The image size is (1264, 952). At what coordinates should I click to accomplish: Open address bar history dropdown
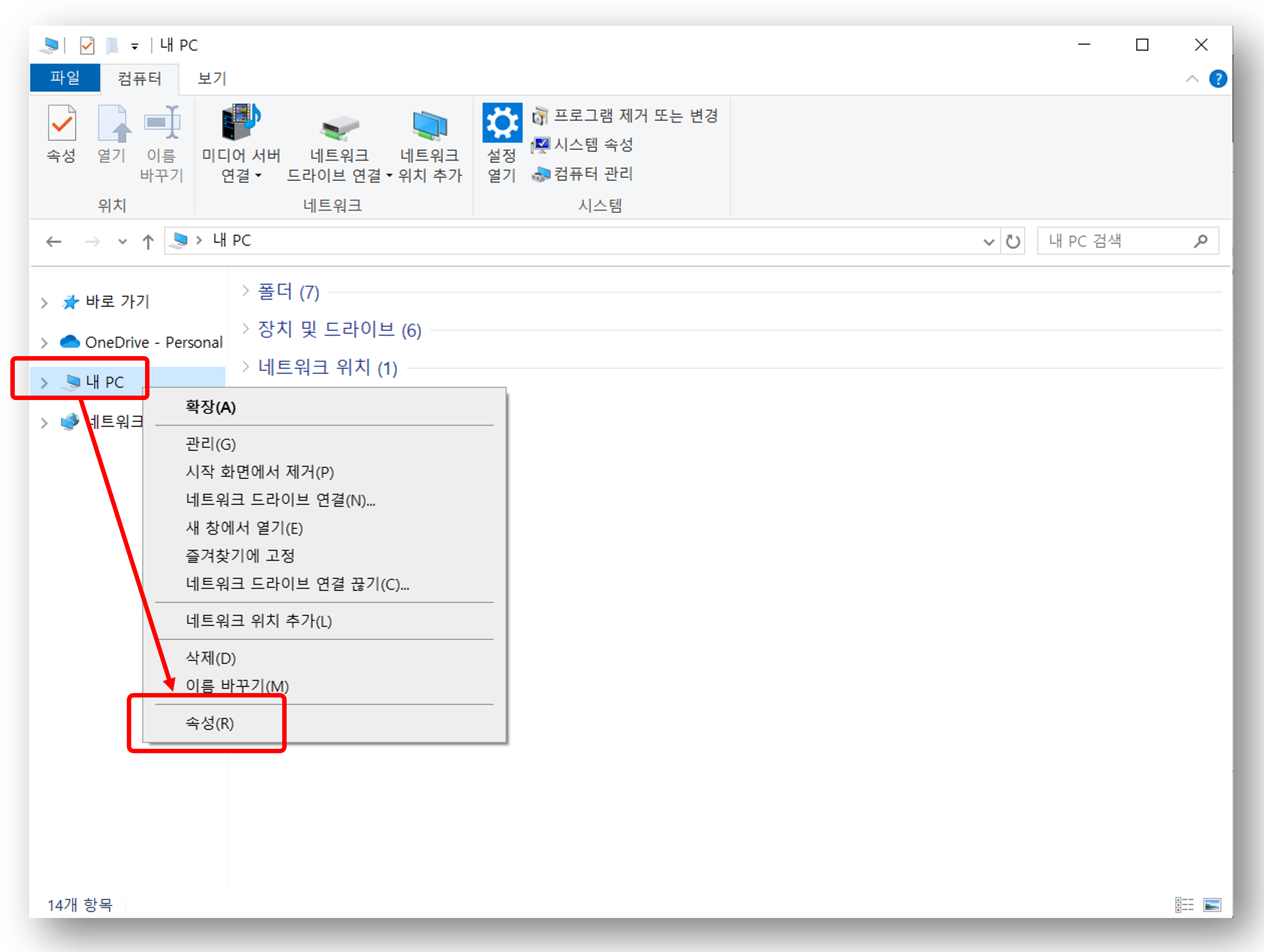click(989, 242)
